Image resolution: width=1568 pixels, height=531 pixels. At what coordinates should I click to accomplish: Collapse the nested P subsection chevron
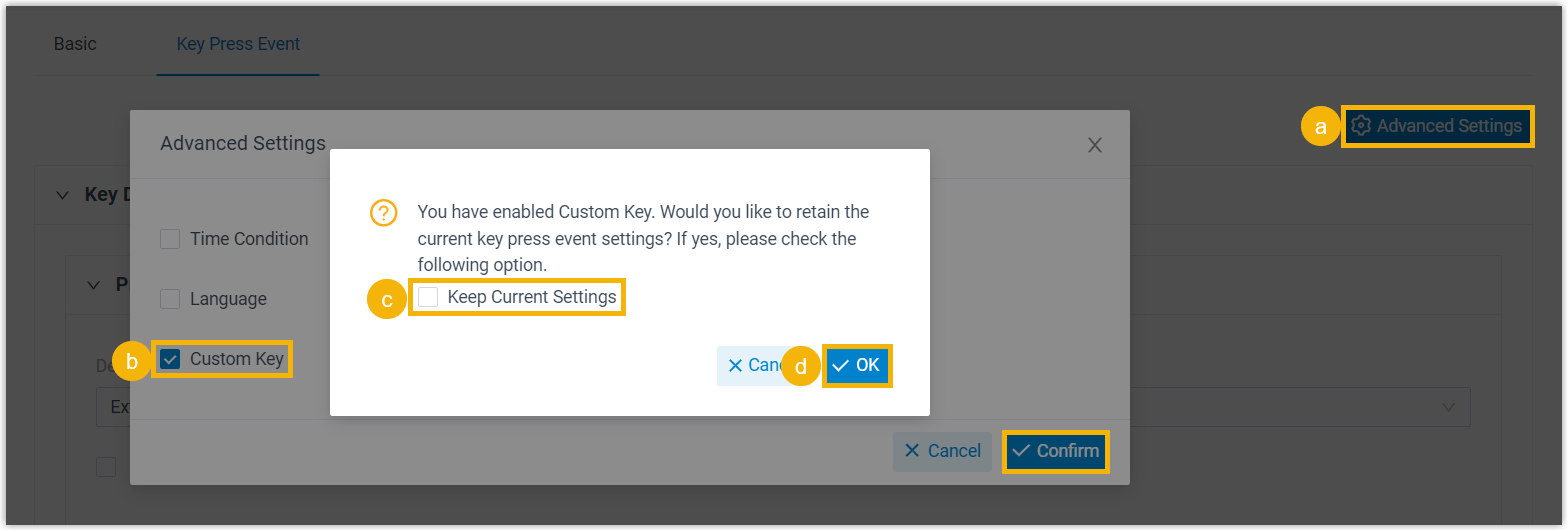(x=94, y=285)
